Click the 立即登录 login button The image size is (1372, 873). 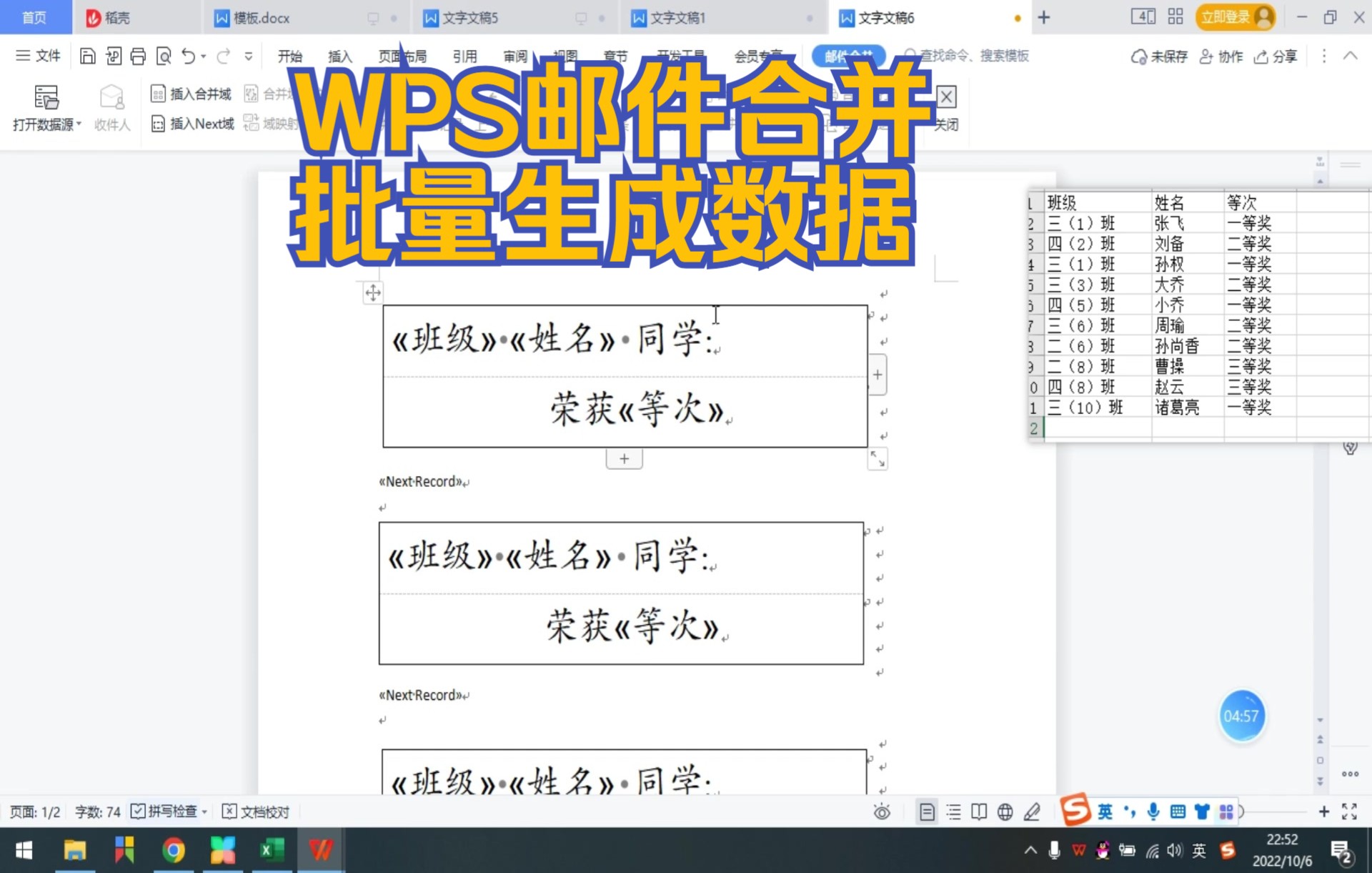[x=1236, y=17]
